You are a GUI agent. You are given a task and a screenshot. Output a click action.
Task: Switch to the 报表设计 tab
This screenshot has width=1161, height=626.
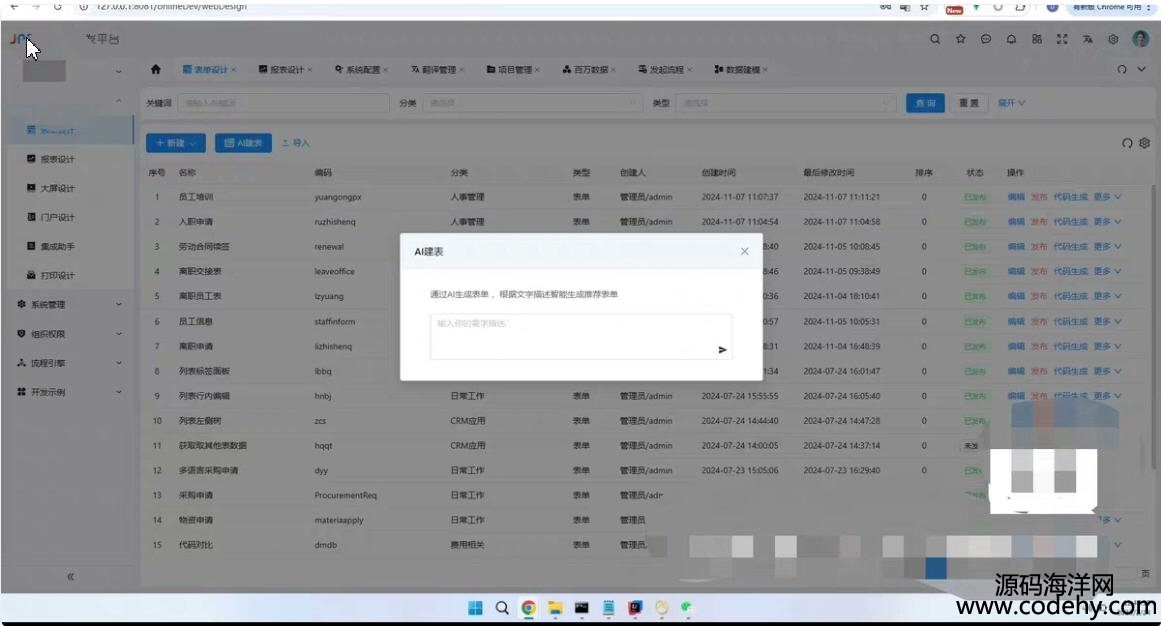pyautogui.click(x=283, y=70)
